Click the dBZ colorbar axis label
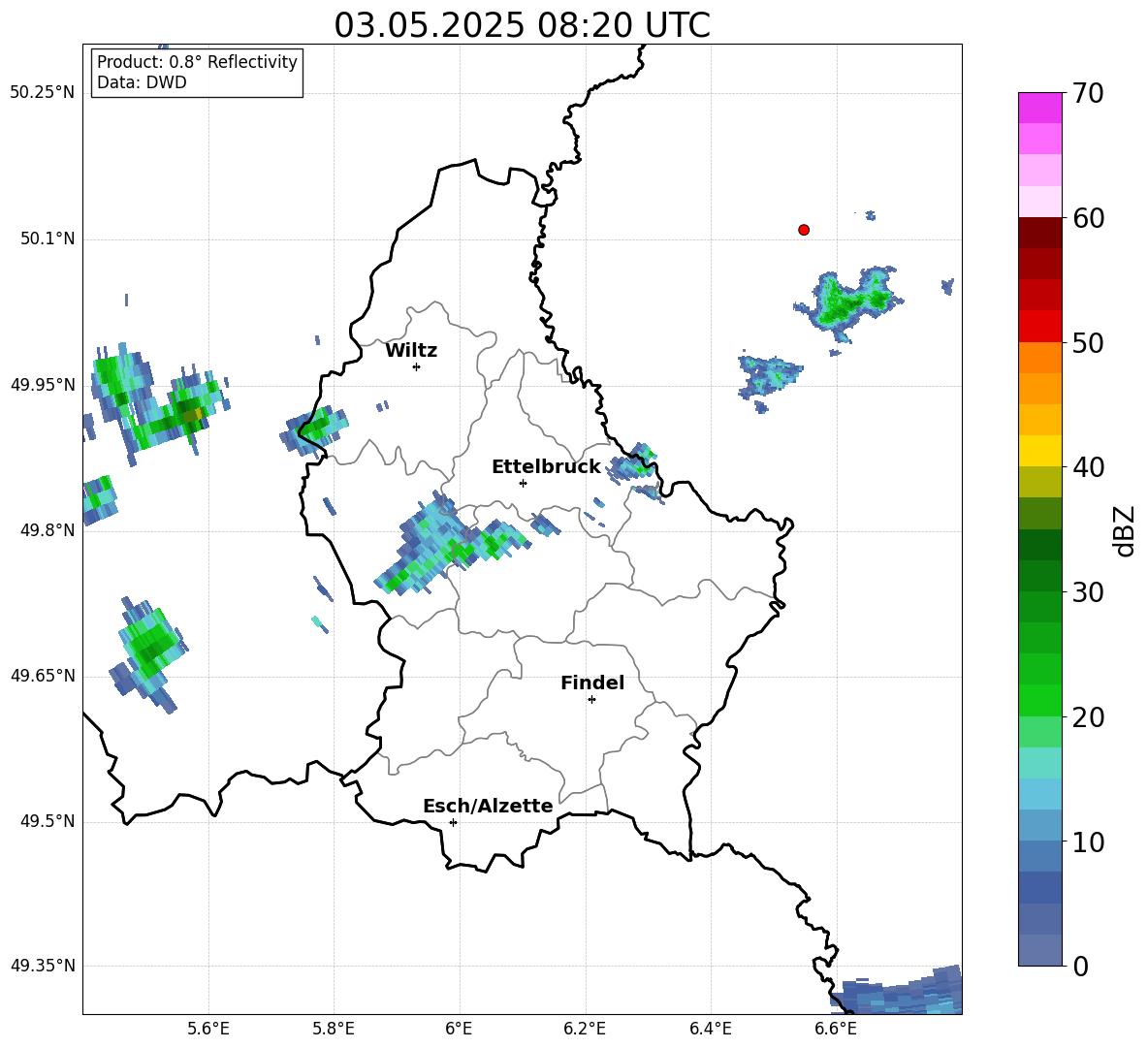Image resolution: width=1148 pixels, height=1048 pixels. [1124, 530]
